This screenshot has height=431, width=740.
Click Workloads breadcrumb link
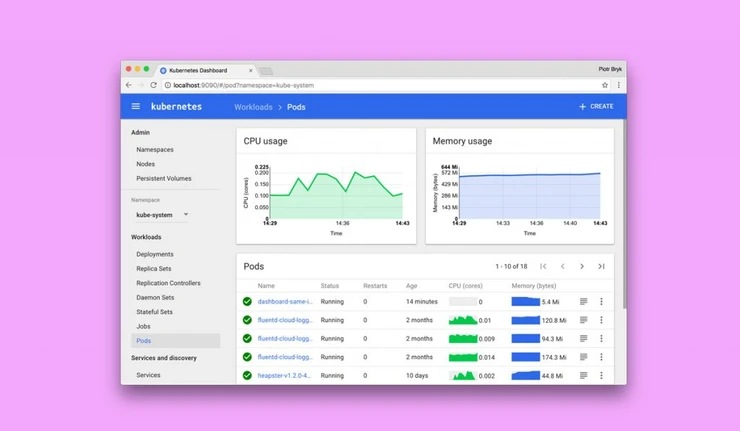pos(253,107)
